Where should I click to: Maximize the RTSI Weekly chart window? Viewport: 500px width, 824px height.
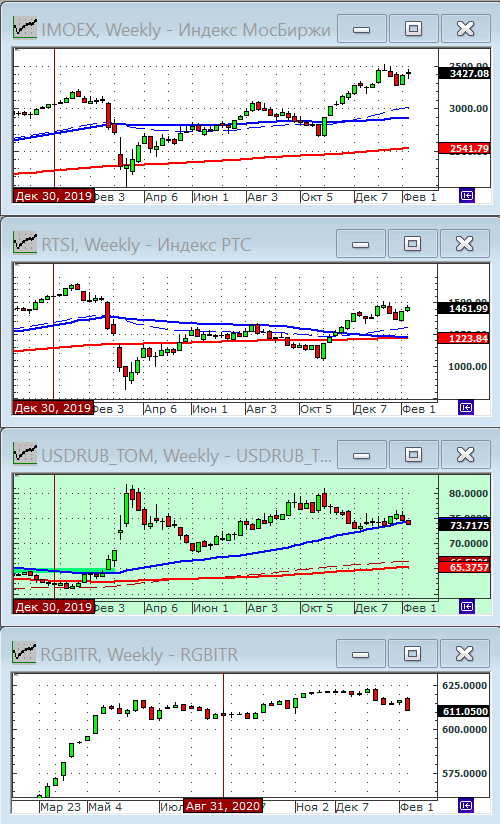click(x=412, y=244)
